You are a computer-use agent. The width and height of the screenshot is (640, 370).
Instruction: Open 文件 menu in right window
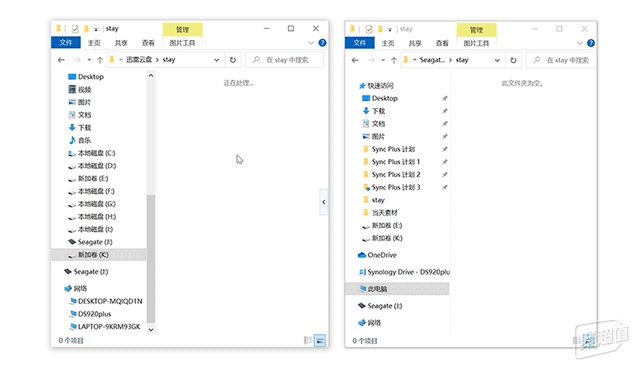pyautogui.click(x=360, y=43)
